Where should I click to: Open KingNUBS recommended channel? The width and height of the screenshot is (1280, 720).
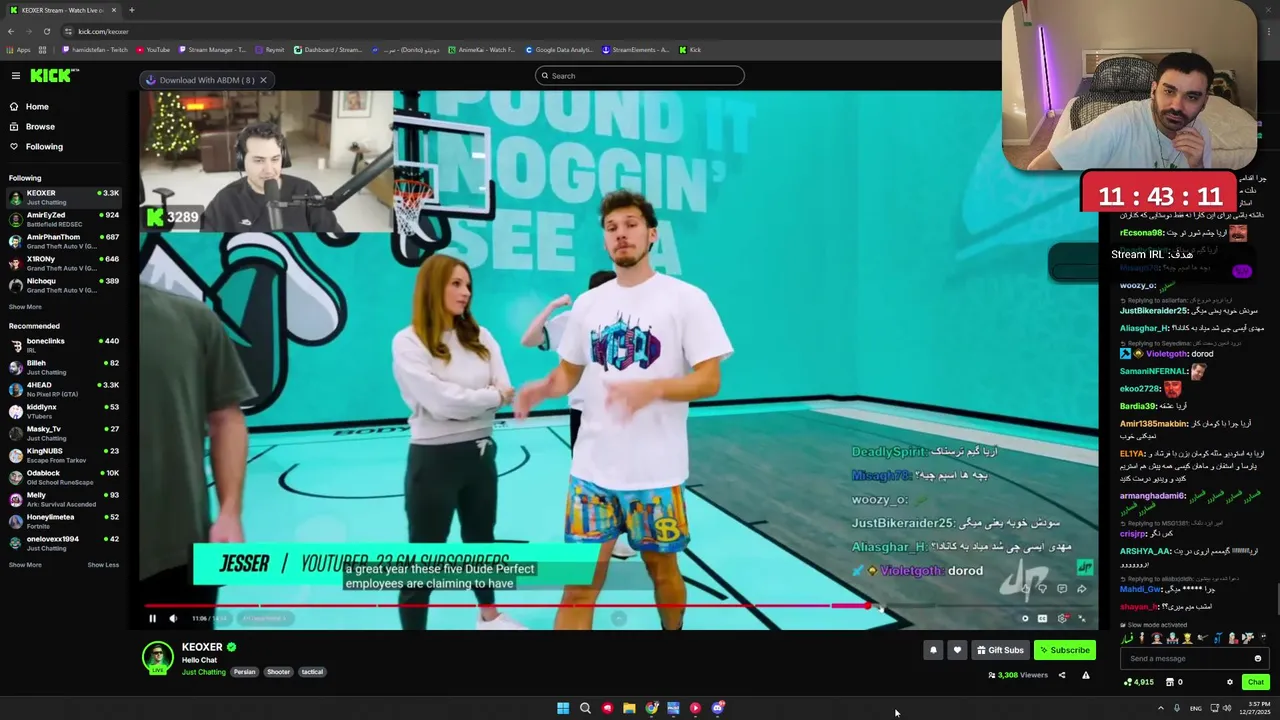pyautogui.click(x=64, y=455)
